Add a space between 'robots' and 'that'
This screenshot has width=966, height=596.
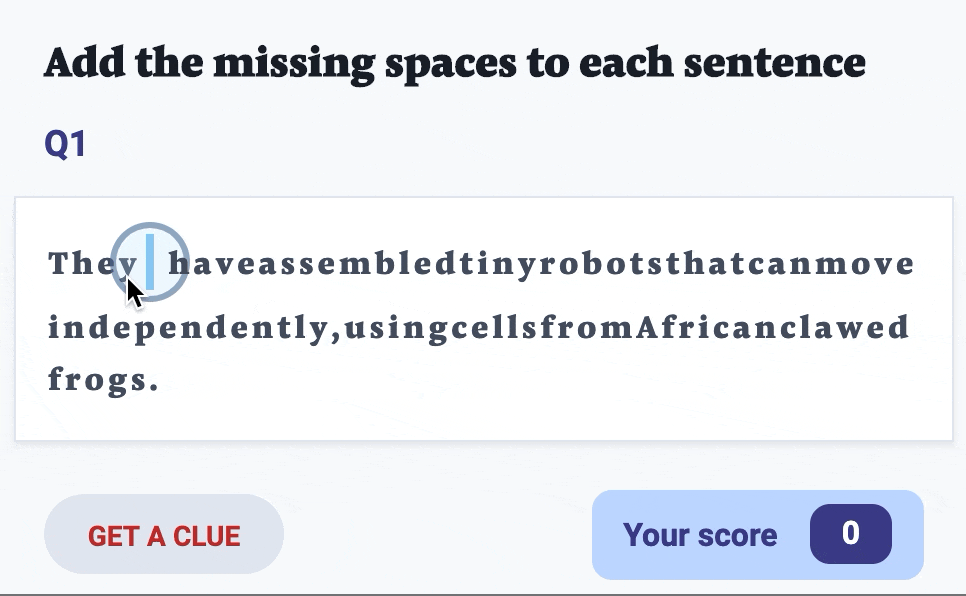pyautogui.click(x=666, y=264)
